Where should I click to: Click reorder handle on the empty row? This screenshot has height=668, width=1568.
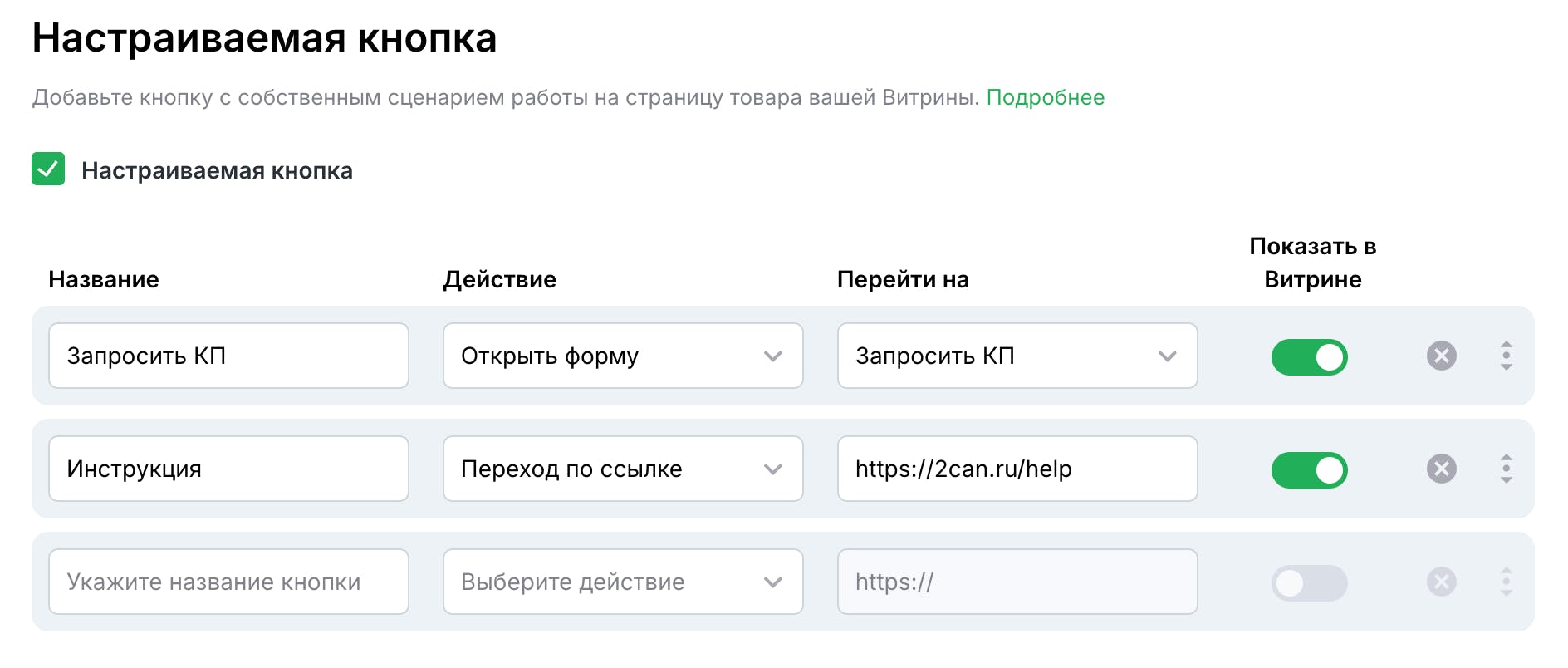tap(1506, 582)
